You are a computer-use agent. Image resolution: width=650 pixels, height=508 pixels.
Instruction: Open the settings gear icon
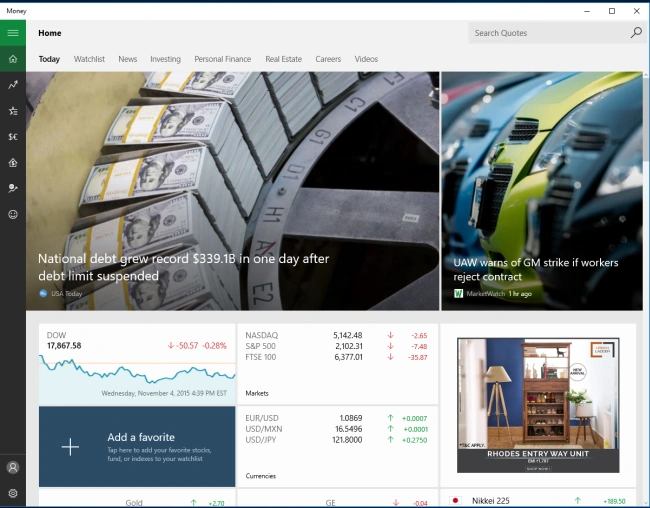13,493
